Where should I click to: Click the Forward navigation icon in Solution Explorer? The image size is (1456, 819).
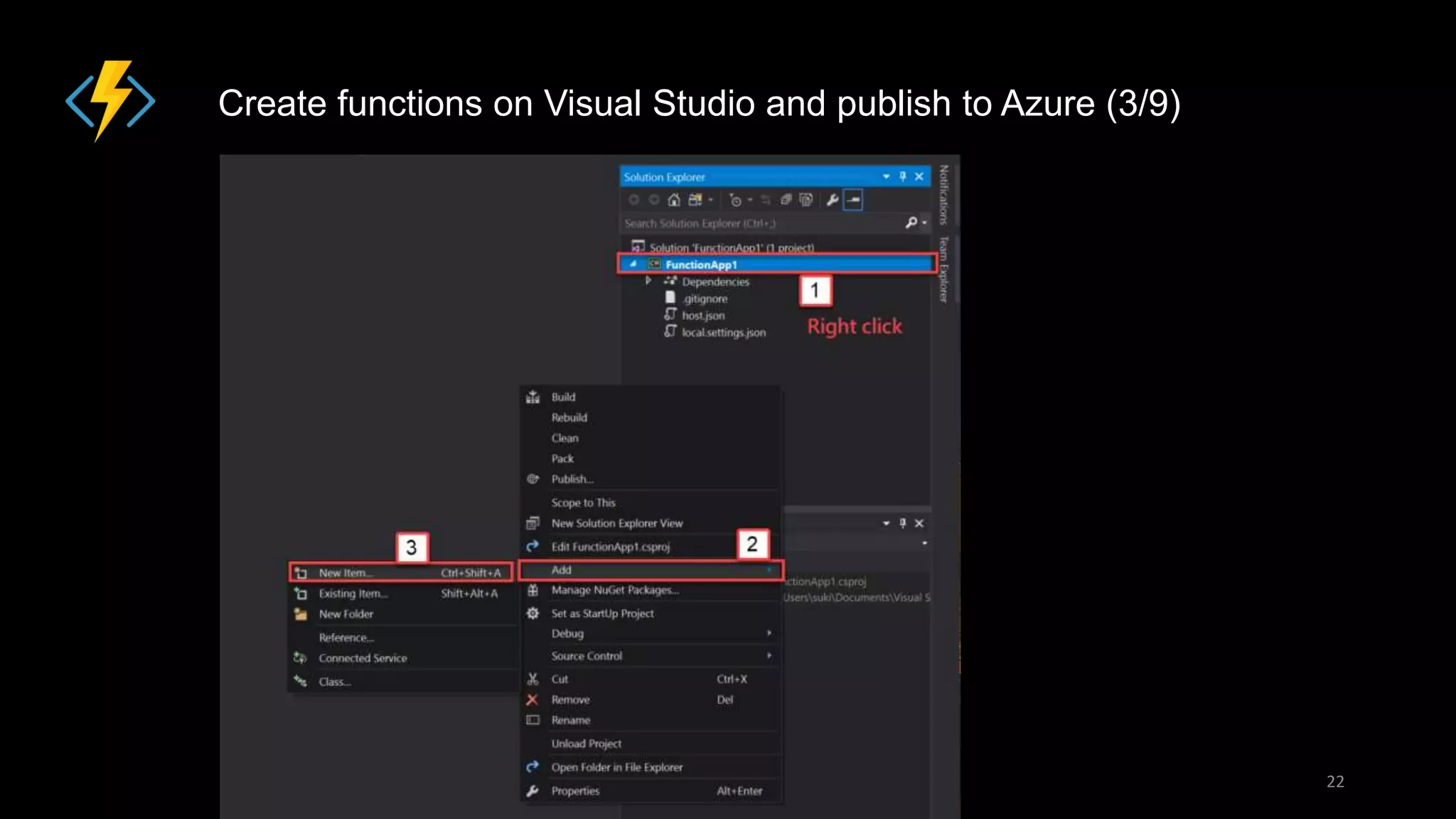tap(654, 200)
